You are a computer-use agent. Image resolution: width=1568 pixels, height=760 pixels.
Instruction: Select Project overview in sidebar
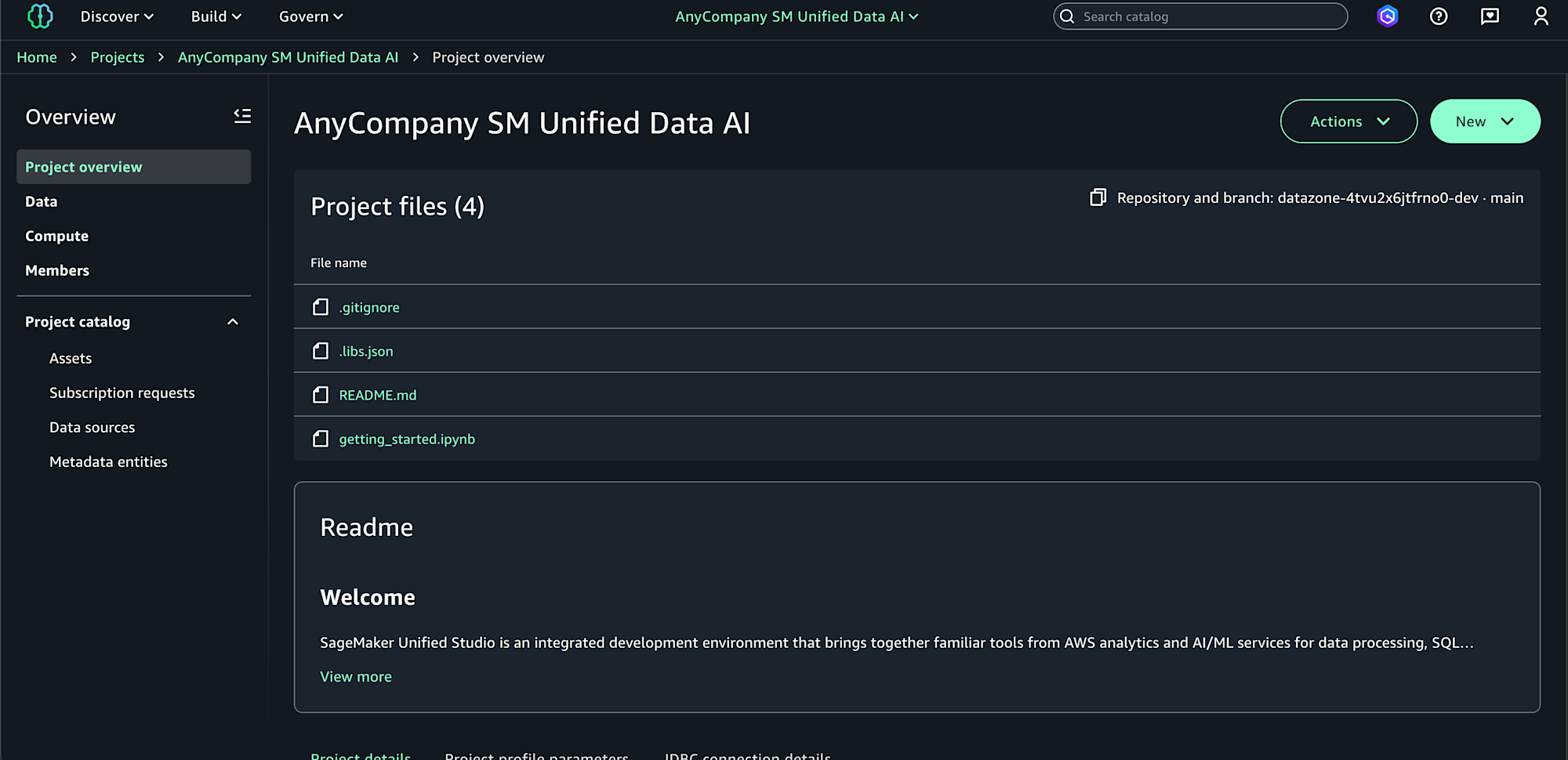[x=134, y=167]
